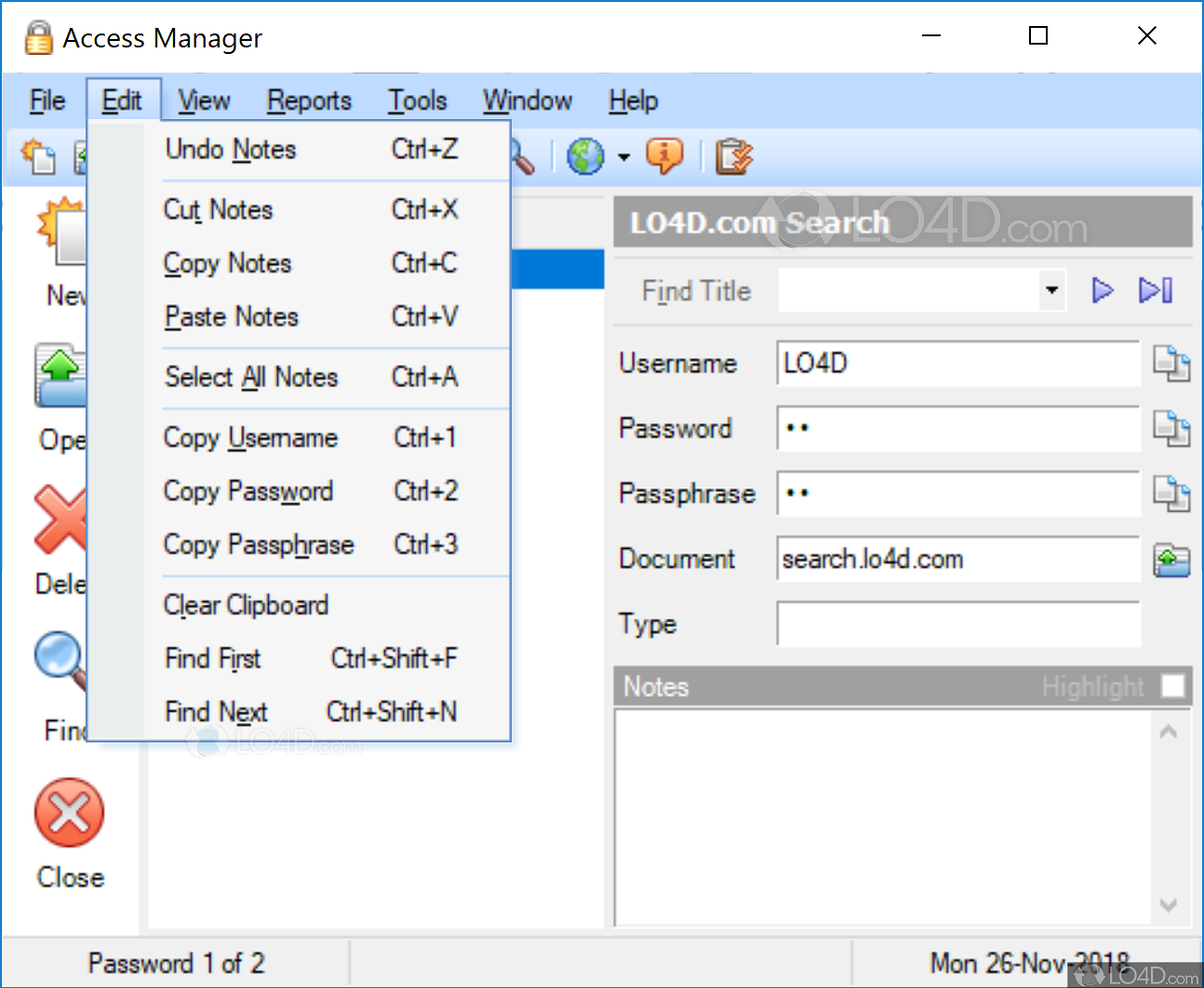Image resolution: width=1204 pixels, height=988 pixels.
Task: Enable the Highlight checkbox in Notes header
Action: [1173, 687]
